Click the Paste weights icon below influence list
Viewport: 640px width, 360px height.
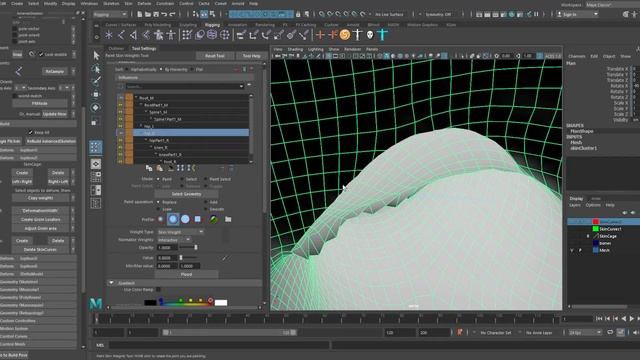point(160,168)
